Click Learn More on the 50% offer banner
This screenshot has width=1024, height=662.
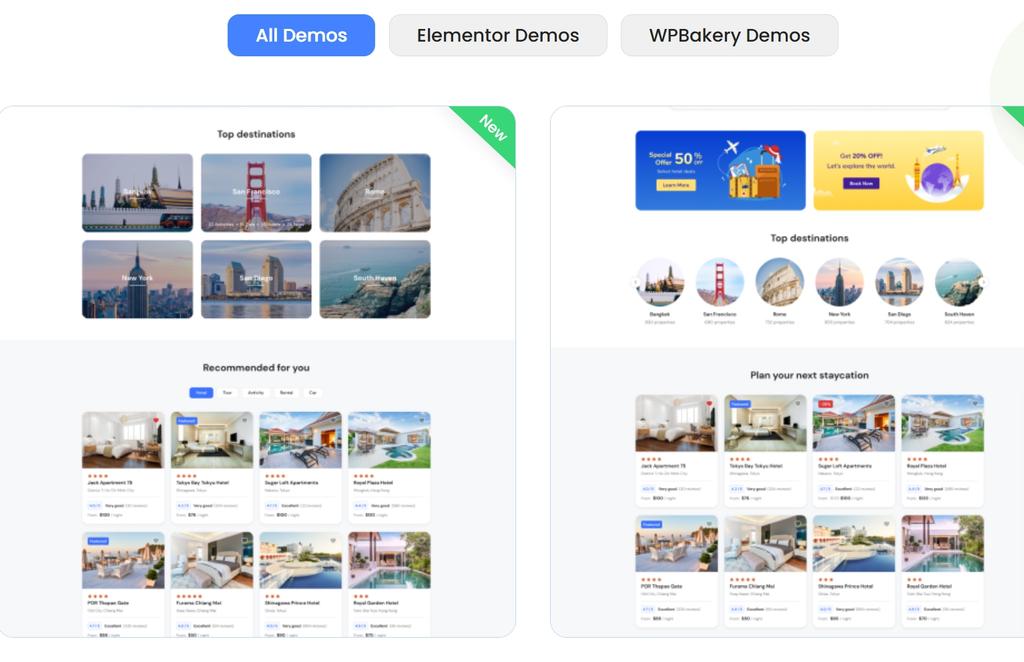click(676, 185)
